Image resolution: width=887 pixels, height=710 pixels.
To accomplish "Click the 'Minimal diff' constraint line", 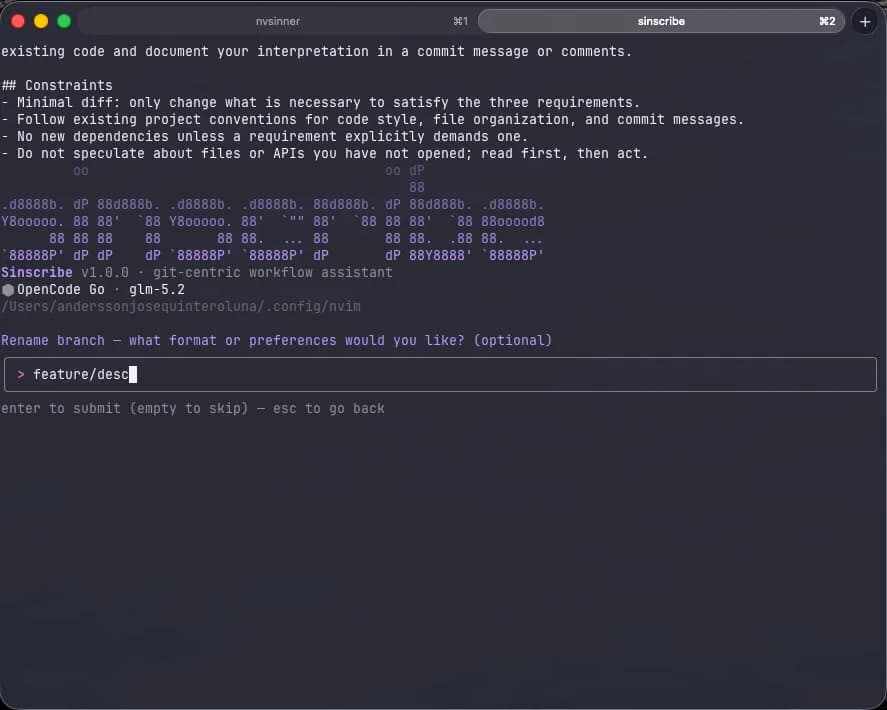I will pyautogui.click(x=320, y=102).
